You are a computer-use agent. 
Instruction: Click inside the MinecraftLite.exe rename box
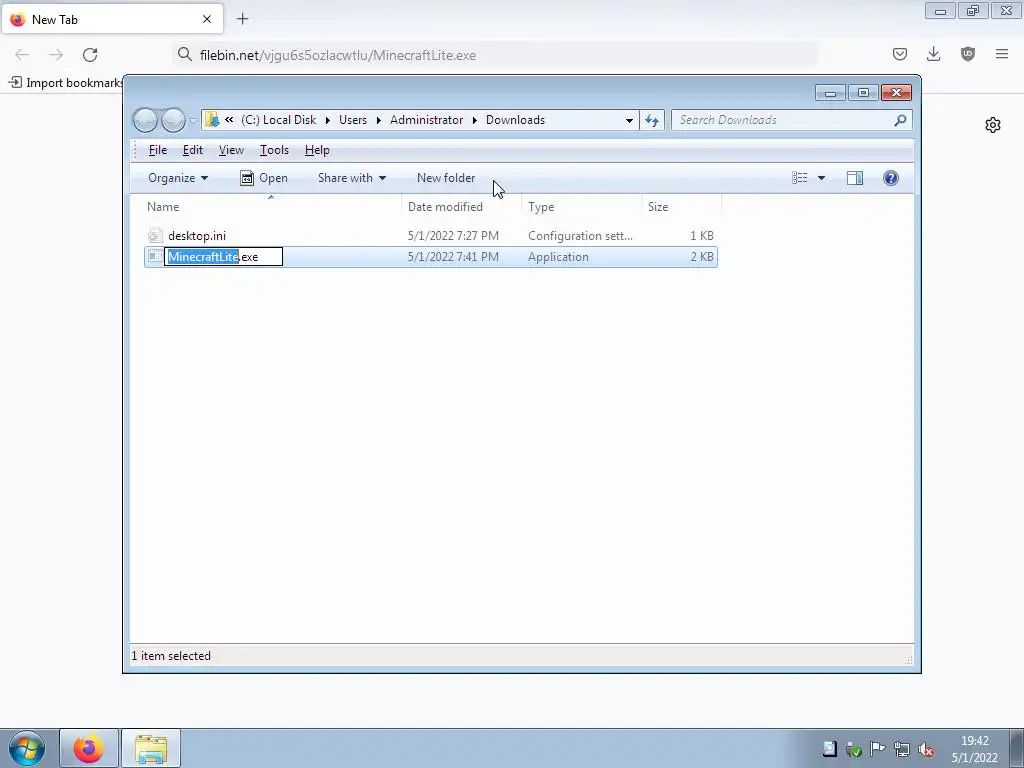pos(223,257)
